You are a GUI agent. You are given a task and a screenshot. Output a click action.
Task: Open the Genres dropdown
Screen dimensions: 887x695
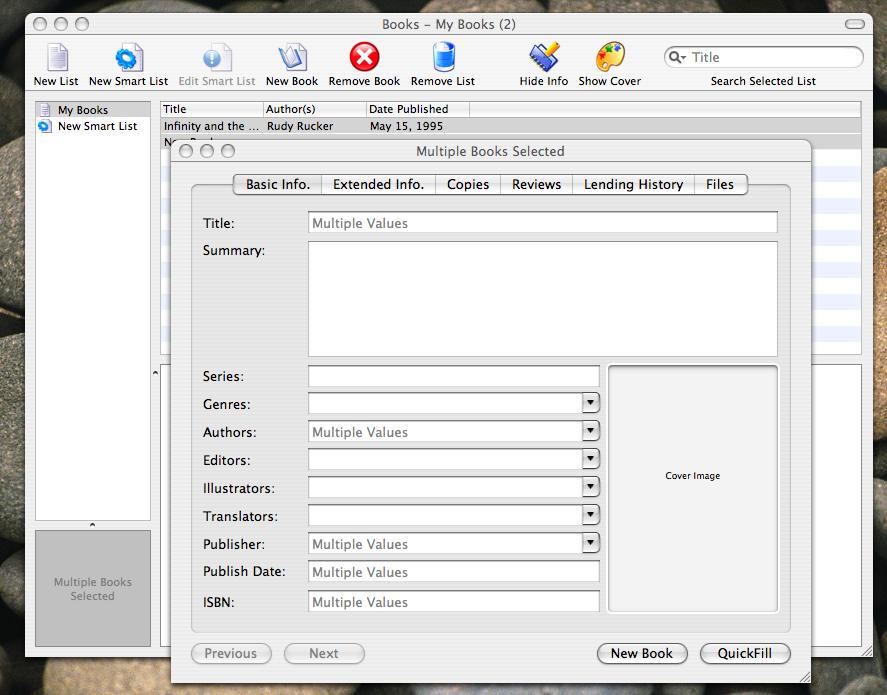pos(590,404)
